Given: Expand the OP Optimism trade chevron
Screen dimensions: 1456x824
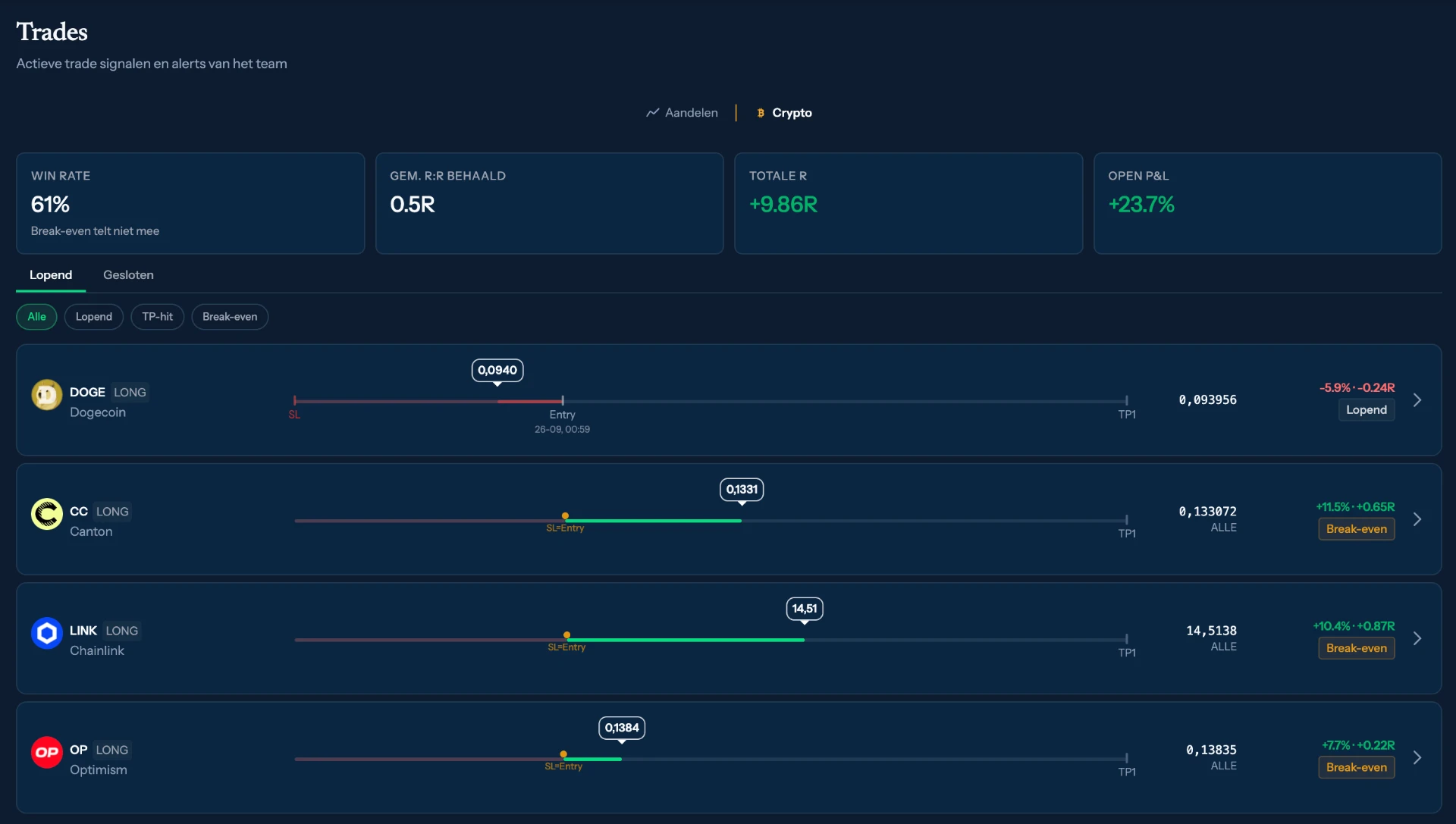Looking at the screenshot, I should tap(1417, 757).
